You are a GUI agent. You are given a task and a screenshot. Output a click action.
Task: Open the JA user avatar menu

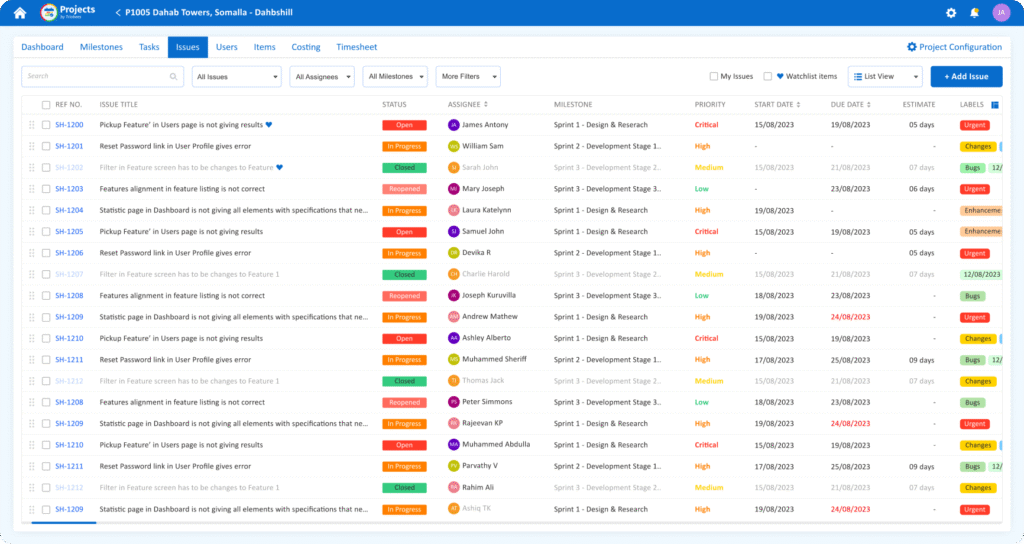pos(1001,13)
